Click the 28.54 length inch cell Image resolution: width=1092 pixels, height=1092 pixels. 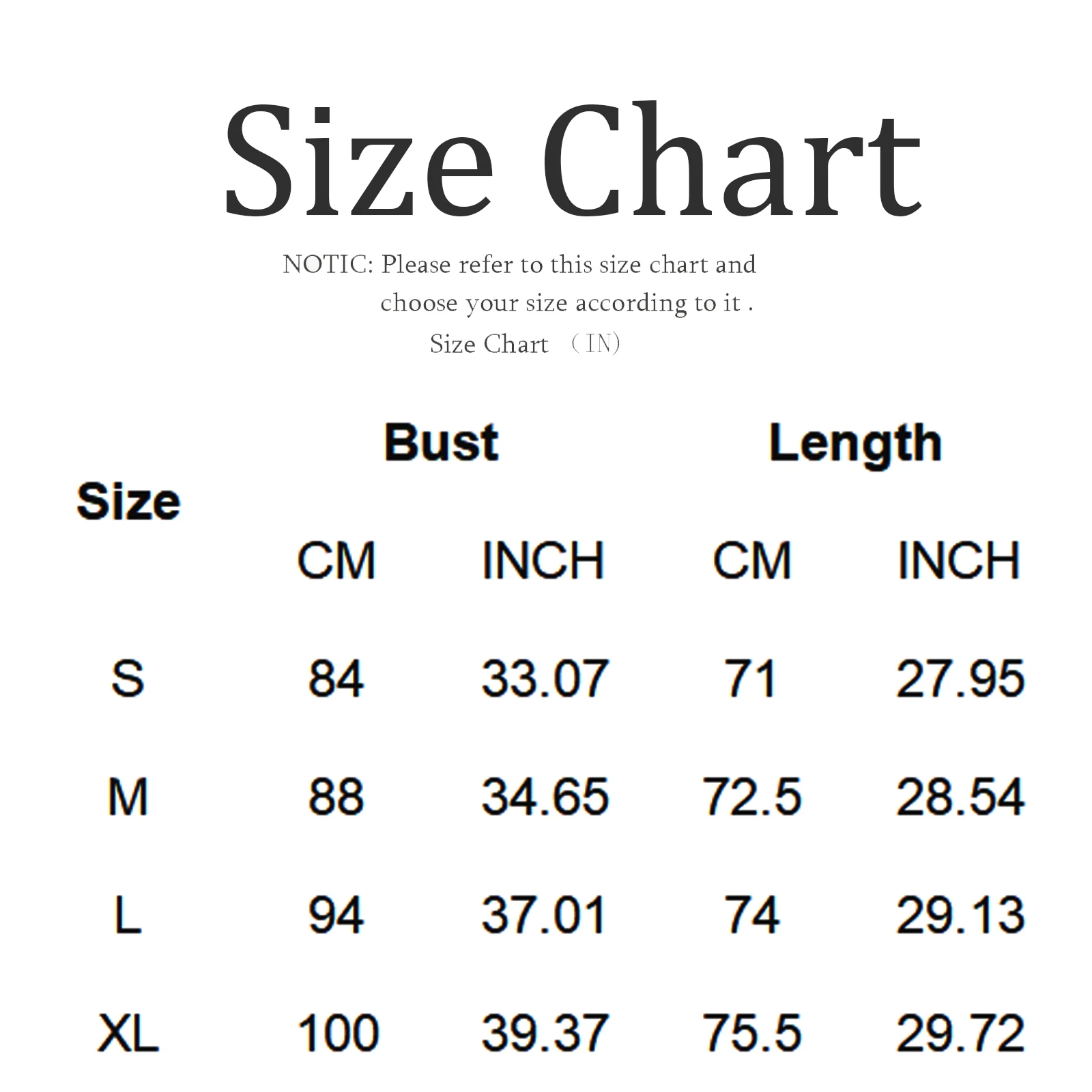(960, 797)
